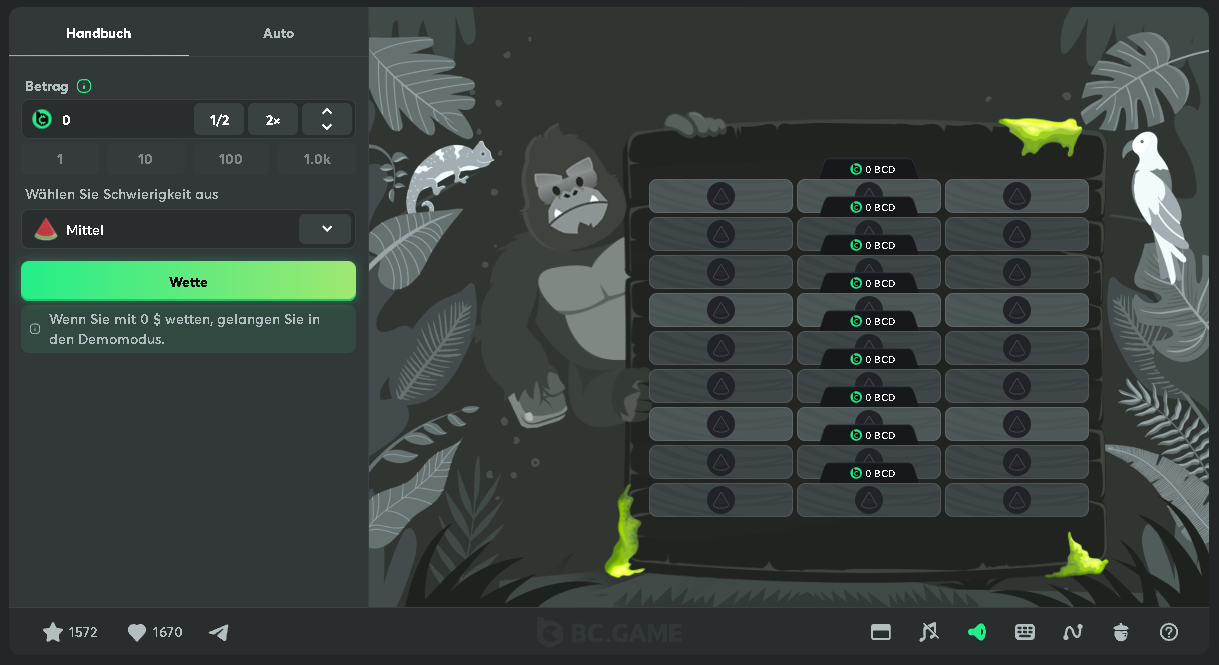
Task: Switch to the Auto tab
Action: point(278,33)
